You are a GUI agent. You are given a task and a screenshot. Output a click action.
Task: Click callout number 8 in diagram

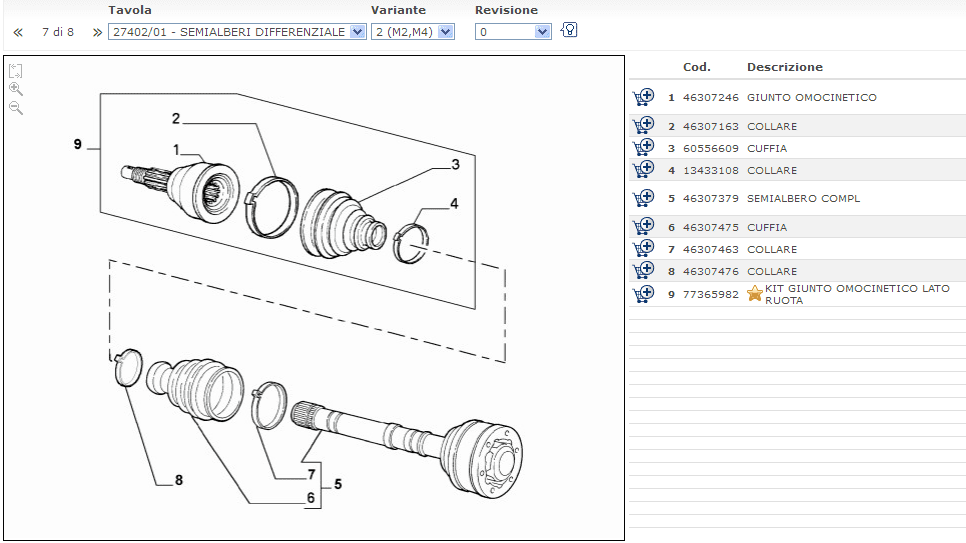click(x=179, y=480)
